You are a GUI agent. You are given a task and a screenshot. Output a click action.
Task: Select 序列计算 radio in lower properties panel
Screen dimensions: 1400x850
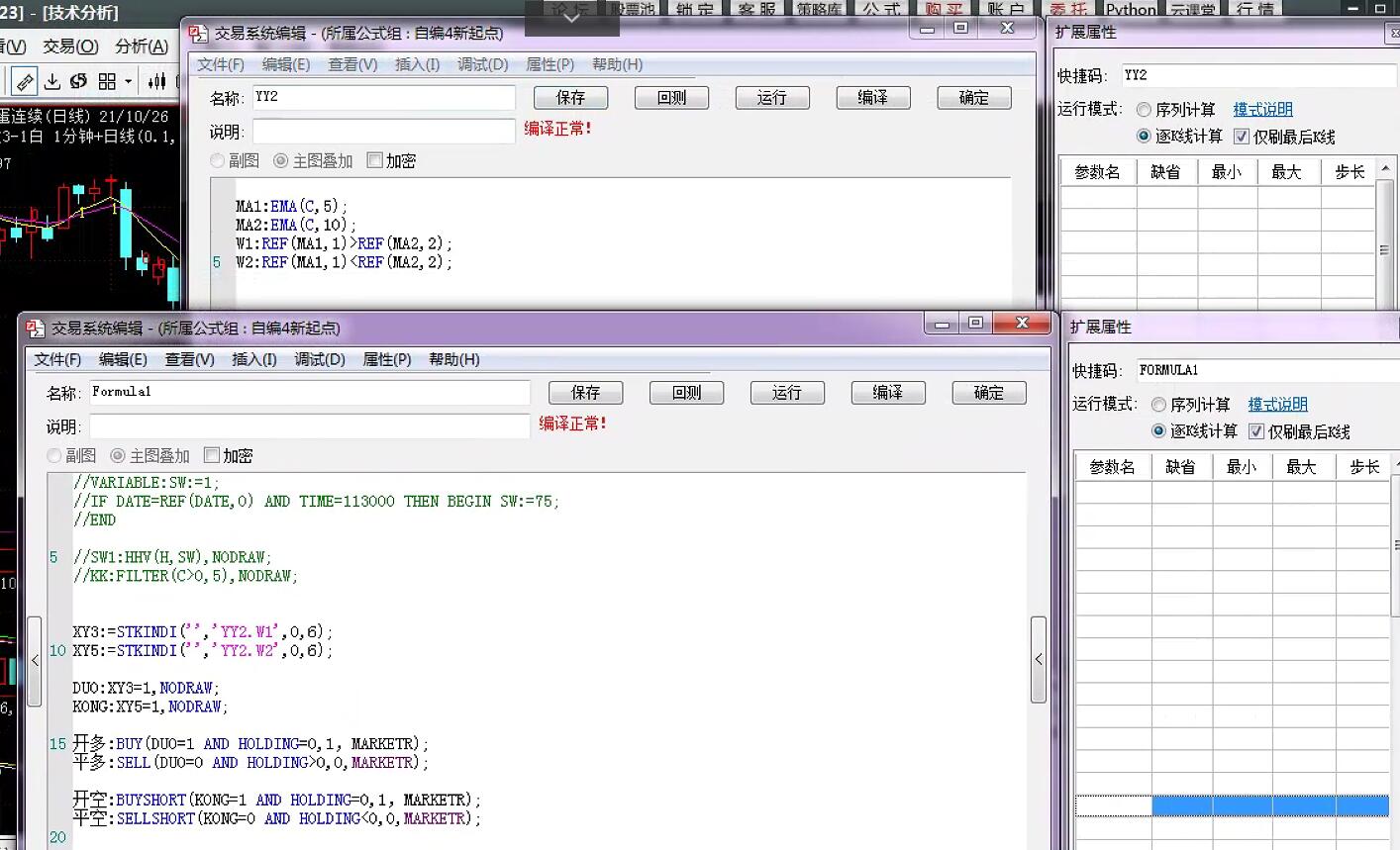[x=1159, y=405]
